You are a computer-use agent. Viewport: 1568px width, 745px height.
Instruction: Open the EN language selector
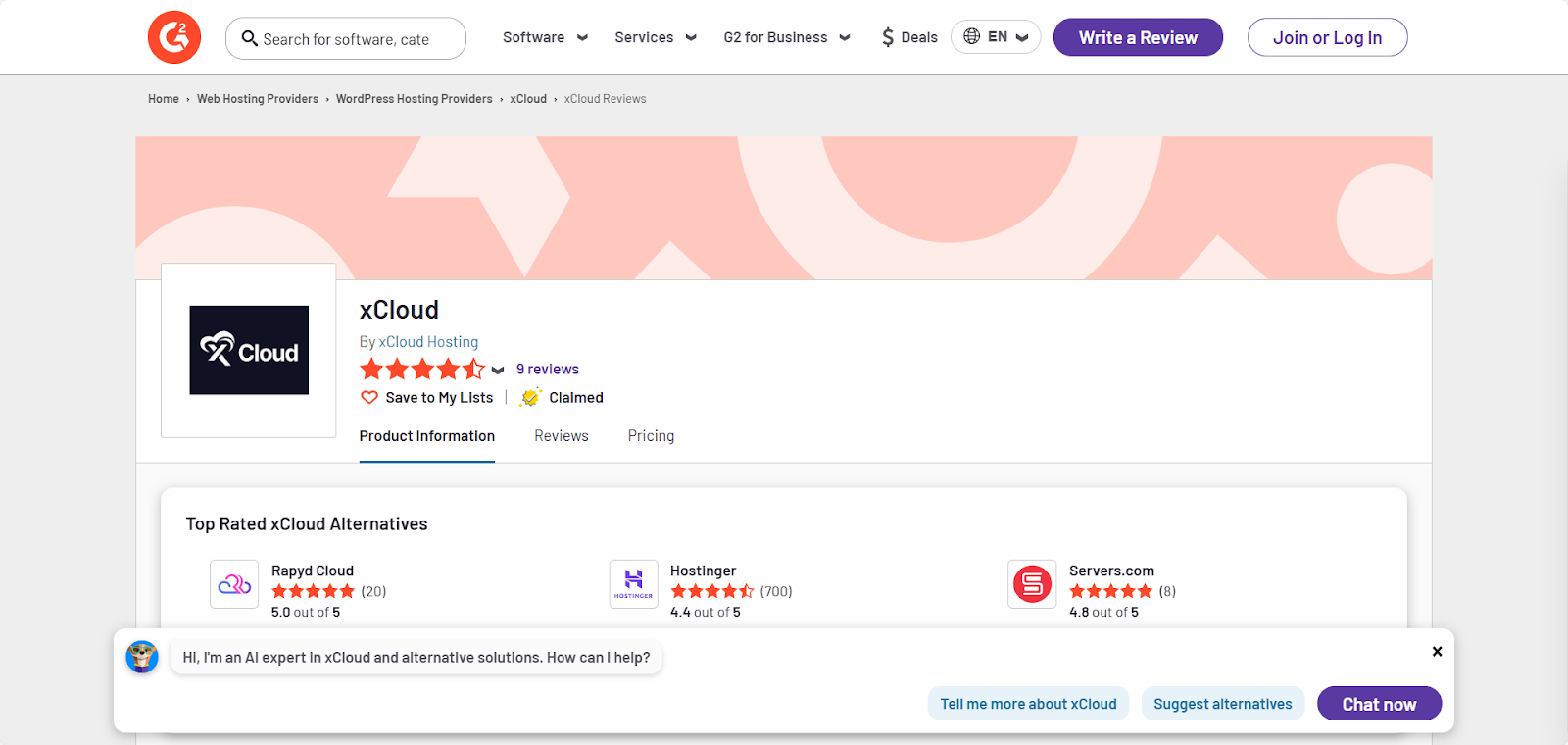996,37
